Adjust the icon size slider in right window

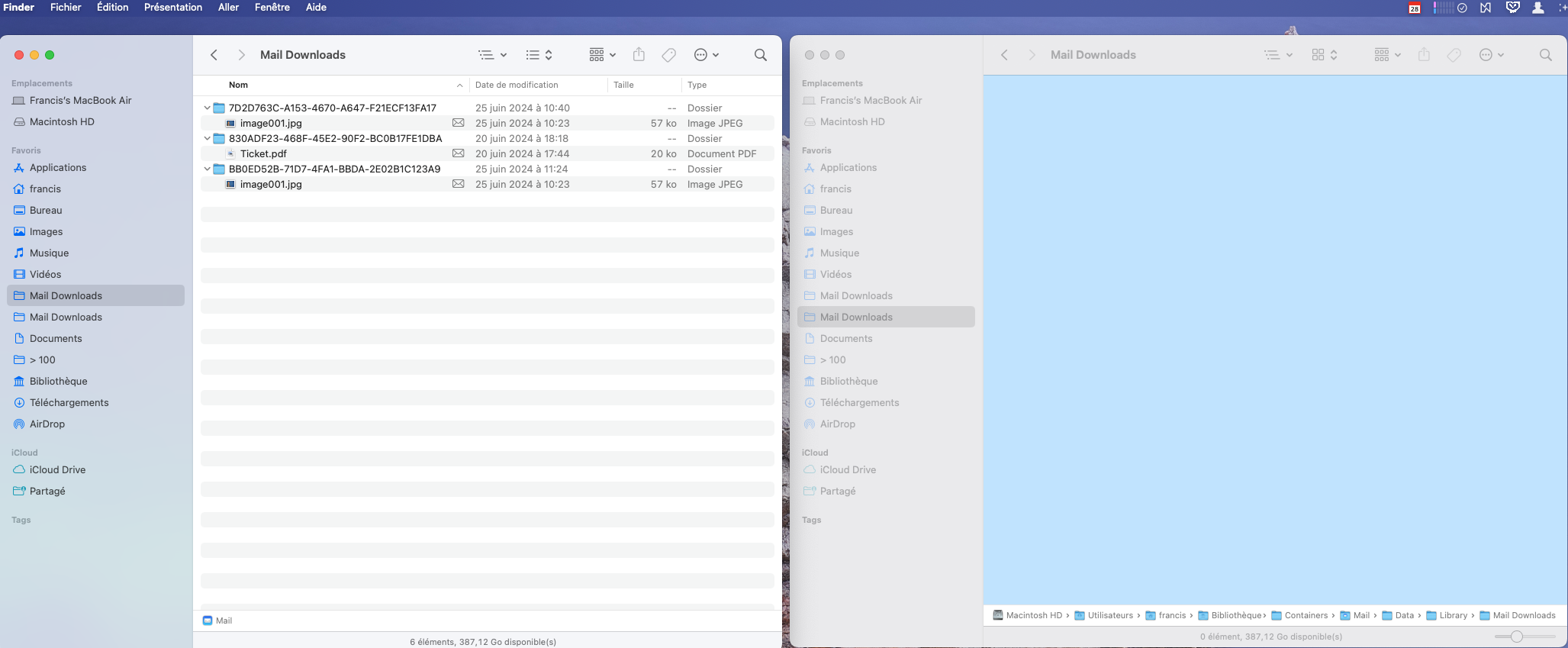[1516, 637]
